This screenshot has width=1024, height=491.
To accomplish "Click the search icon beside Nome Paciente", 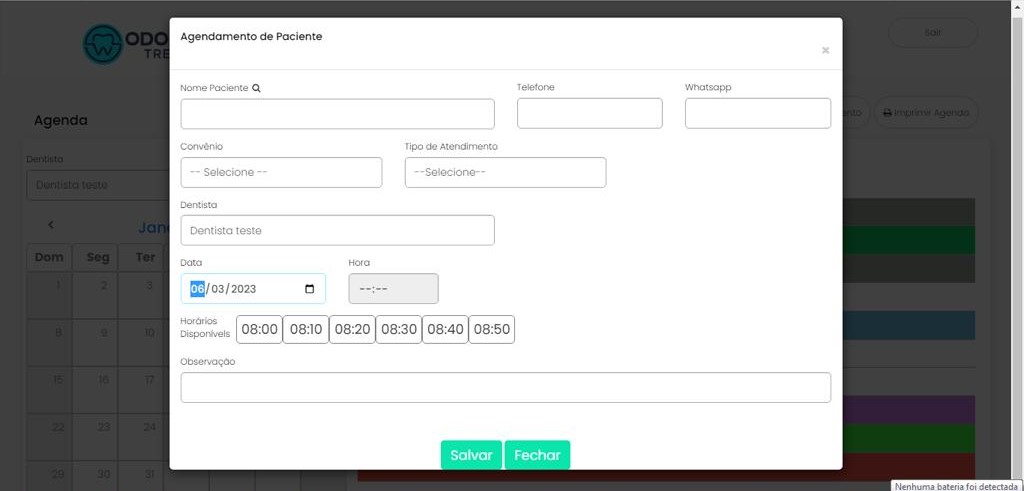I will point(256,88).
